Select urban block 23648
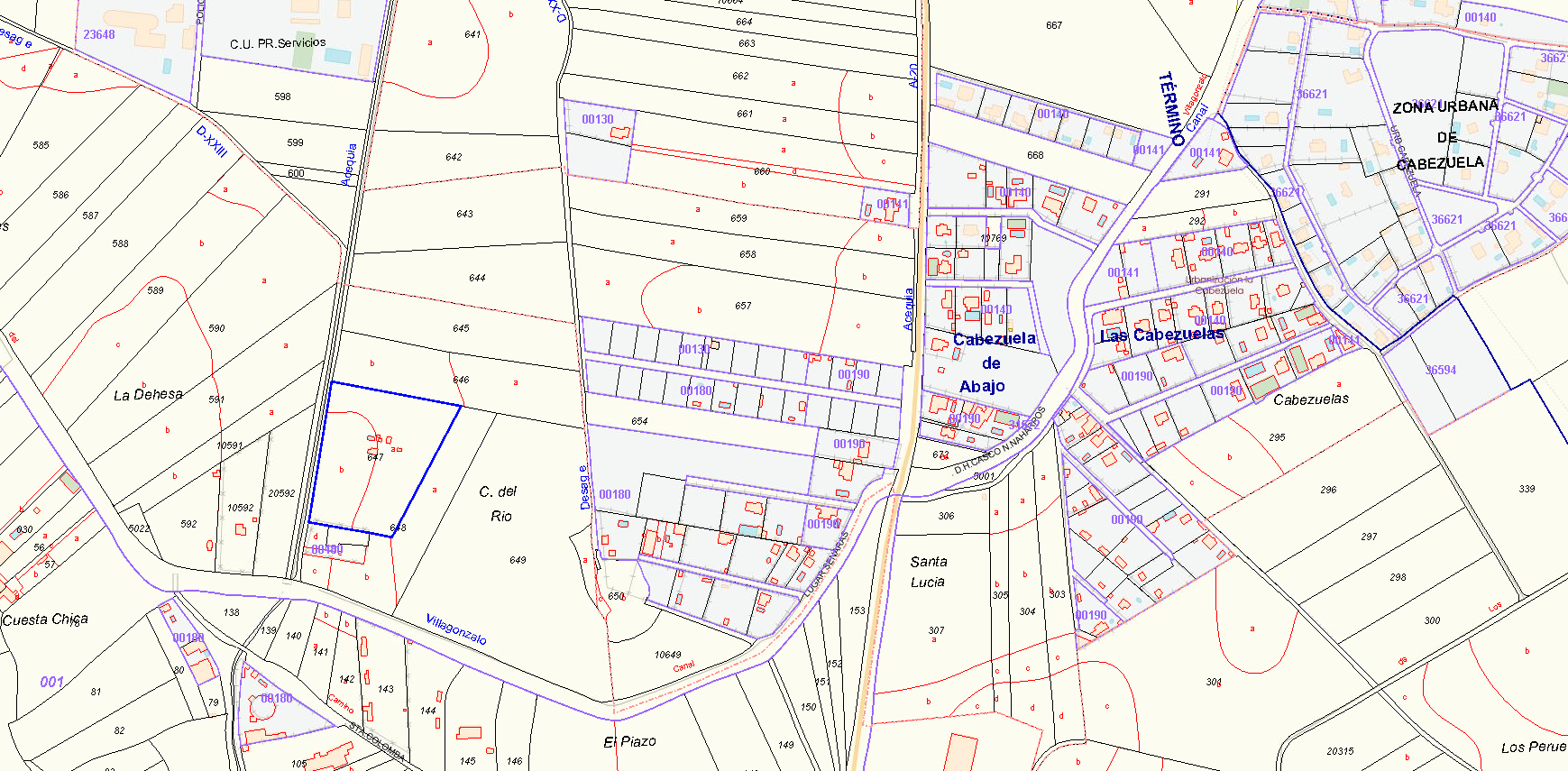 point(99,34)
